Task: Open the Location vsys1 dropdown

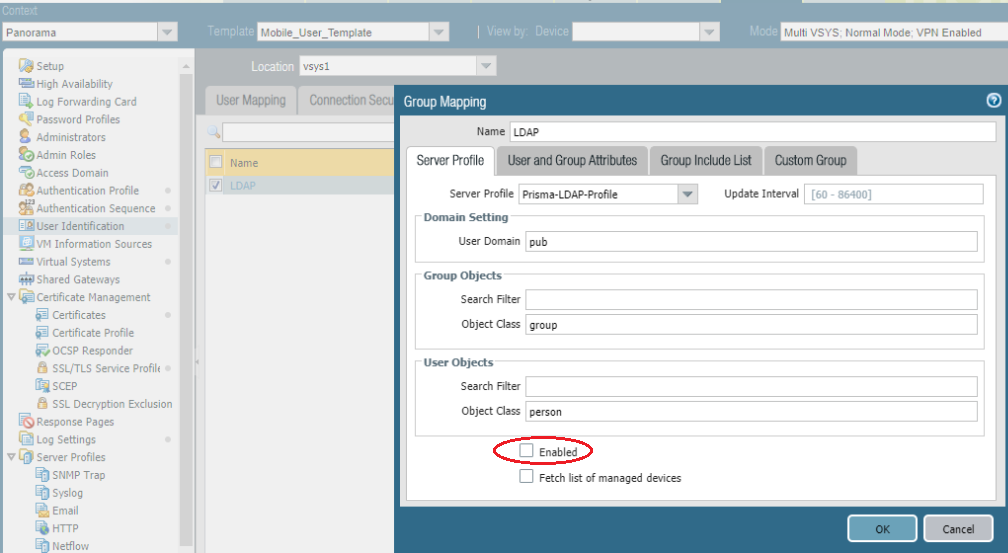Action: (486, 67)
